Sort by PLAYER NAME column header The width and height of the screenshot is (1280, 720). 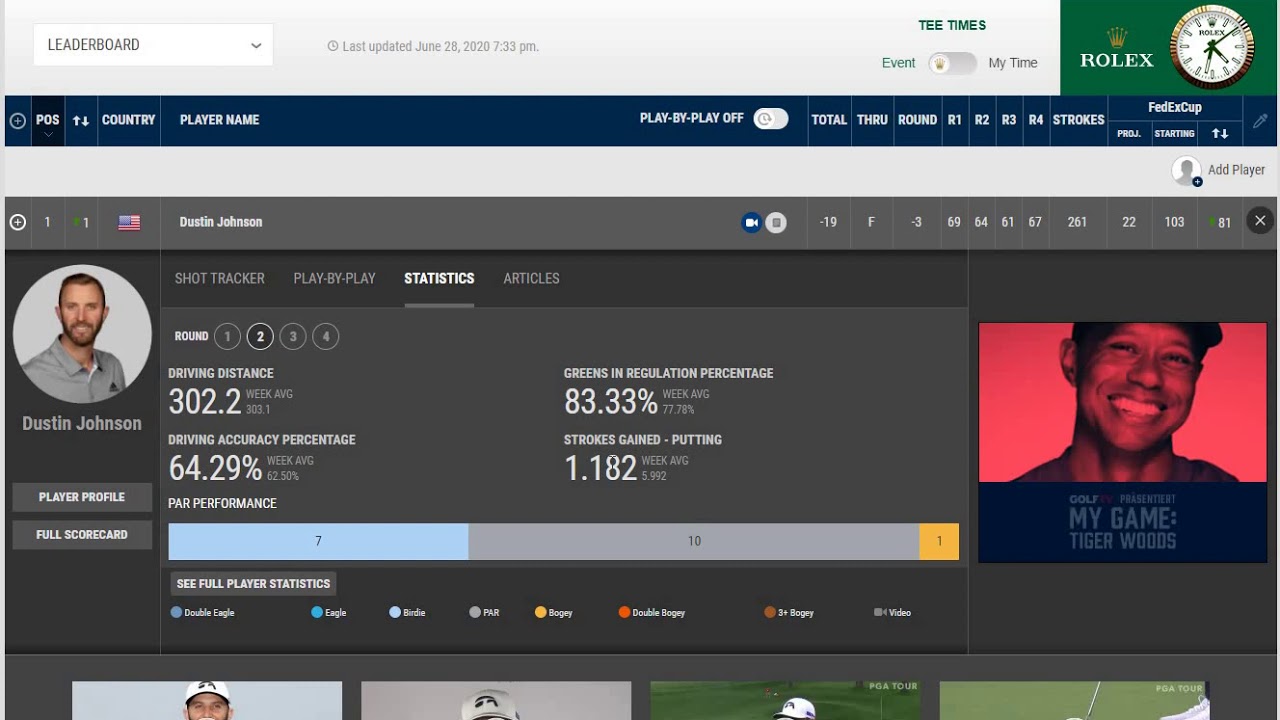(219, 120)
